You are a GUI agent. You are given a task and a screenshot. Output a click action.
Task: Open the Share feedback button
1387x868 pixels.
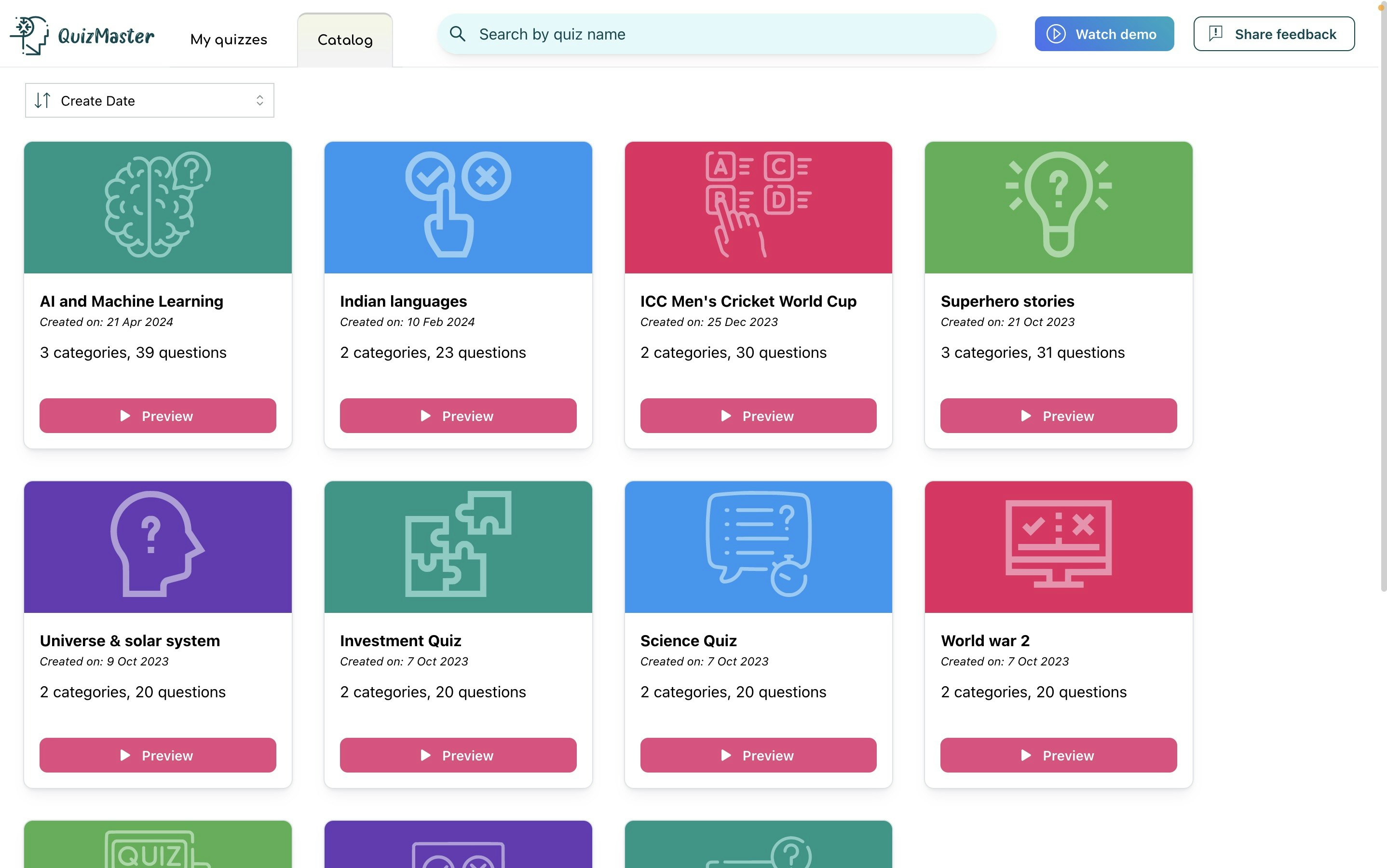click(x=1274, y=34)
